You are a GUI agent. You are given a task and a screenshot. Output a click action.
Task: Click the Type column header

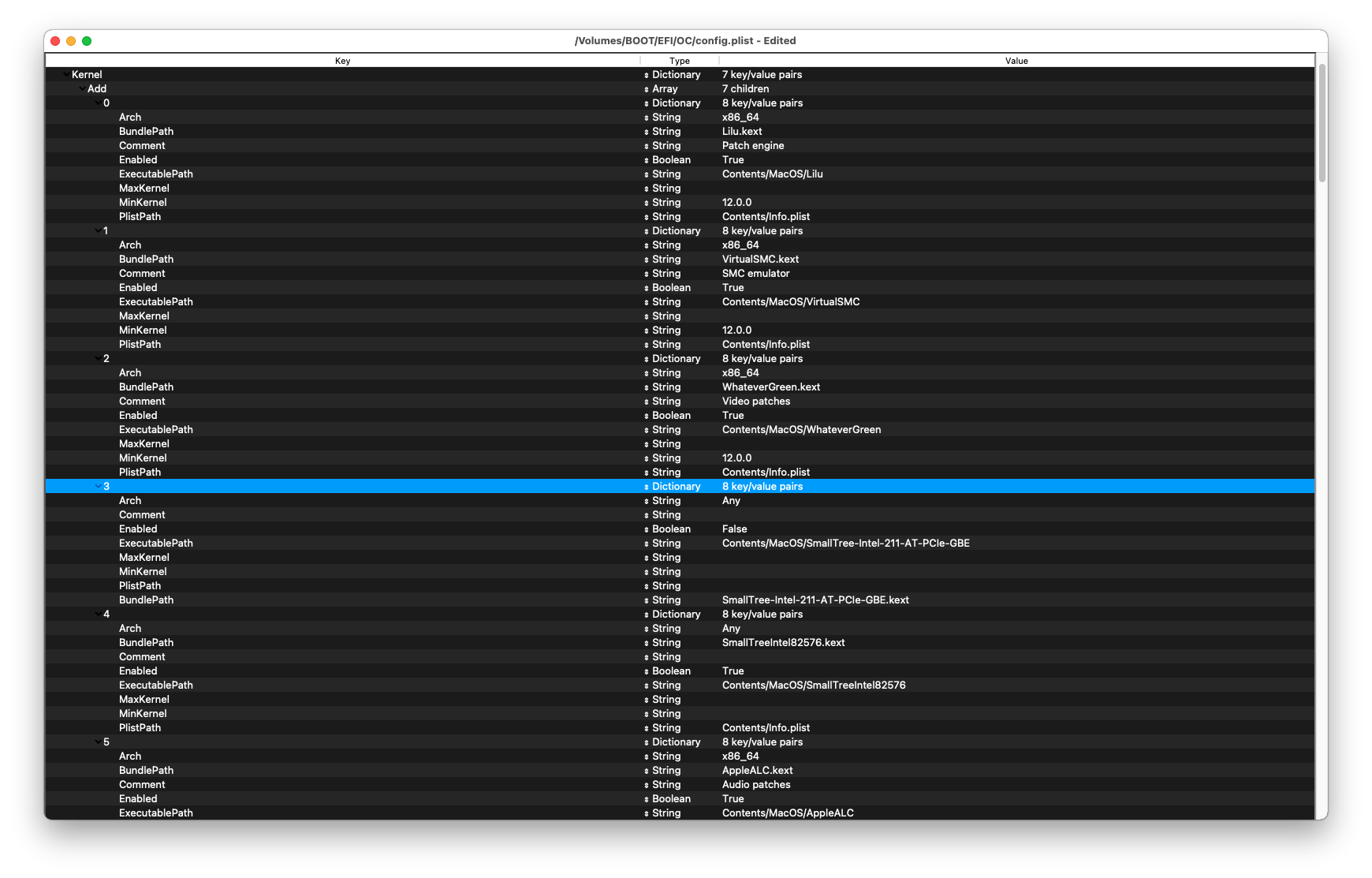coord(679,61)
